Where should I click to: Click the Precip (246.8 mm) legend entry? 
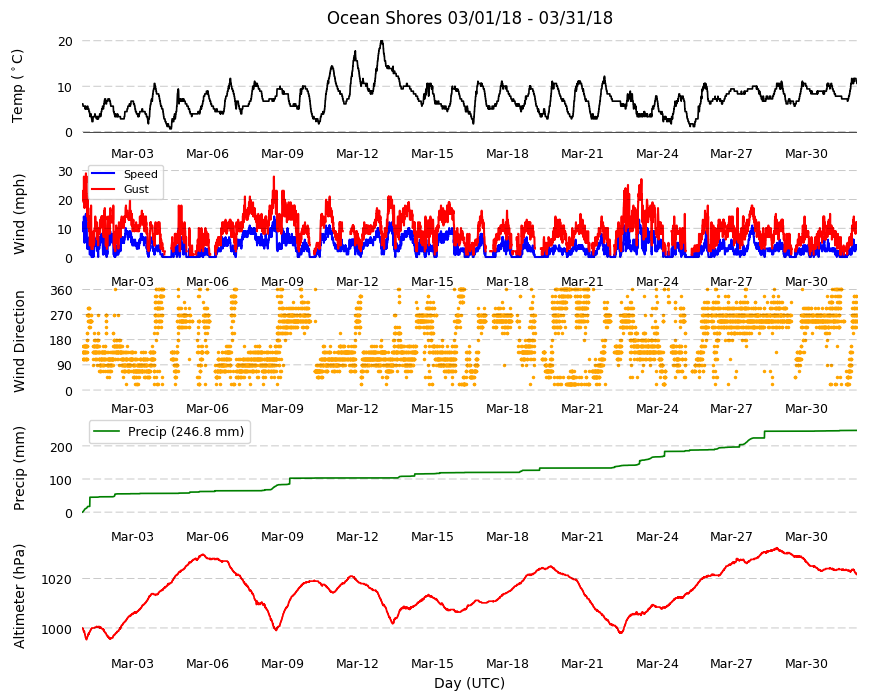pyautogui.click(x=170, y=432)
